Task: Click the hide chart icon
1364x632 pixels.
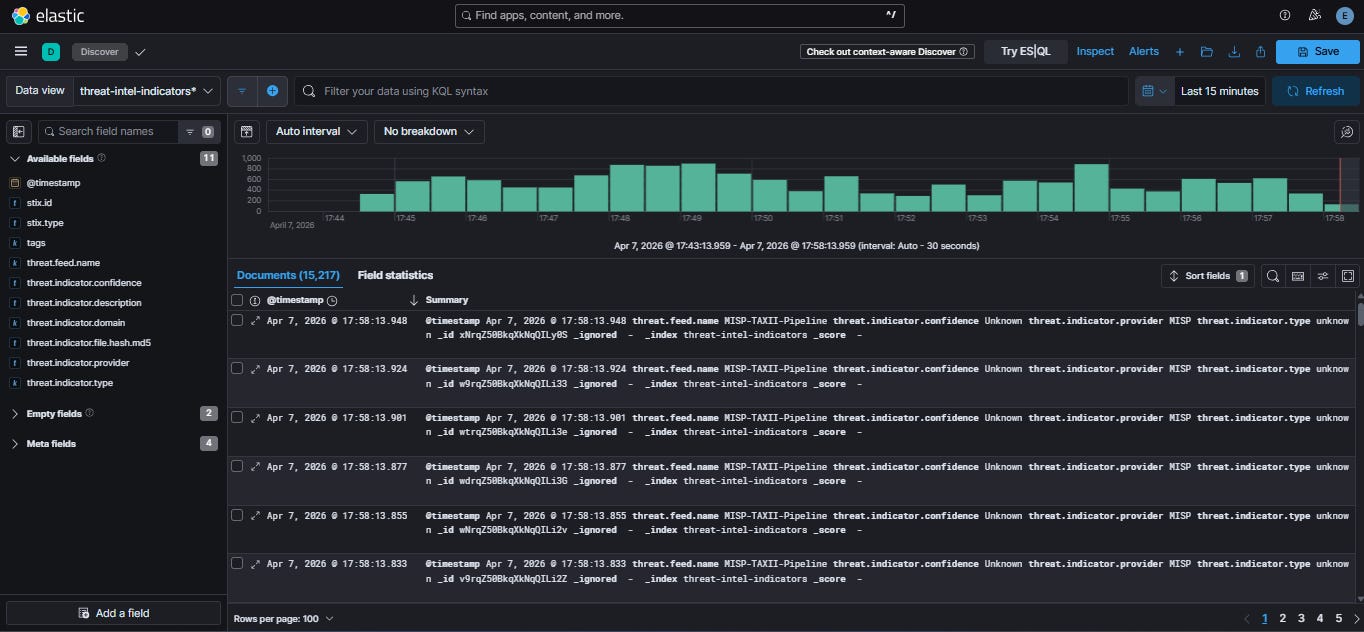Action: tap(247, 131)
